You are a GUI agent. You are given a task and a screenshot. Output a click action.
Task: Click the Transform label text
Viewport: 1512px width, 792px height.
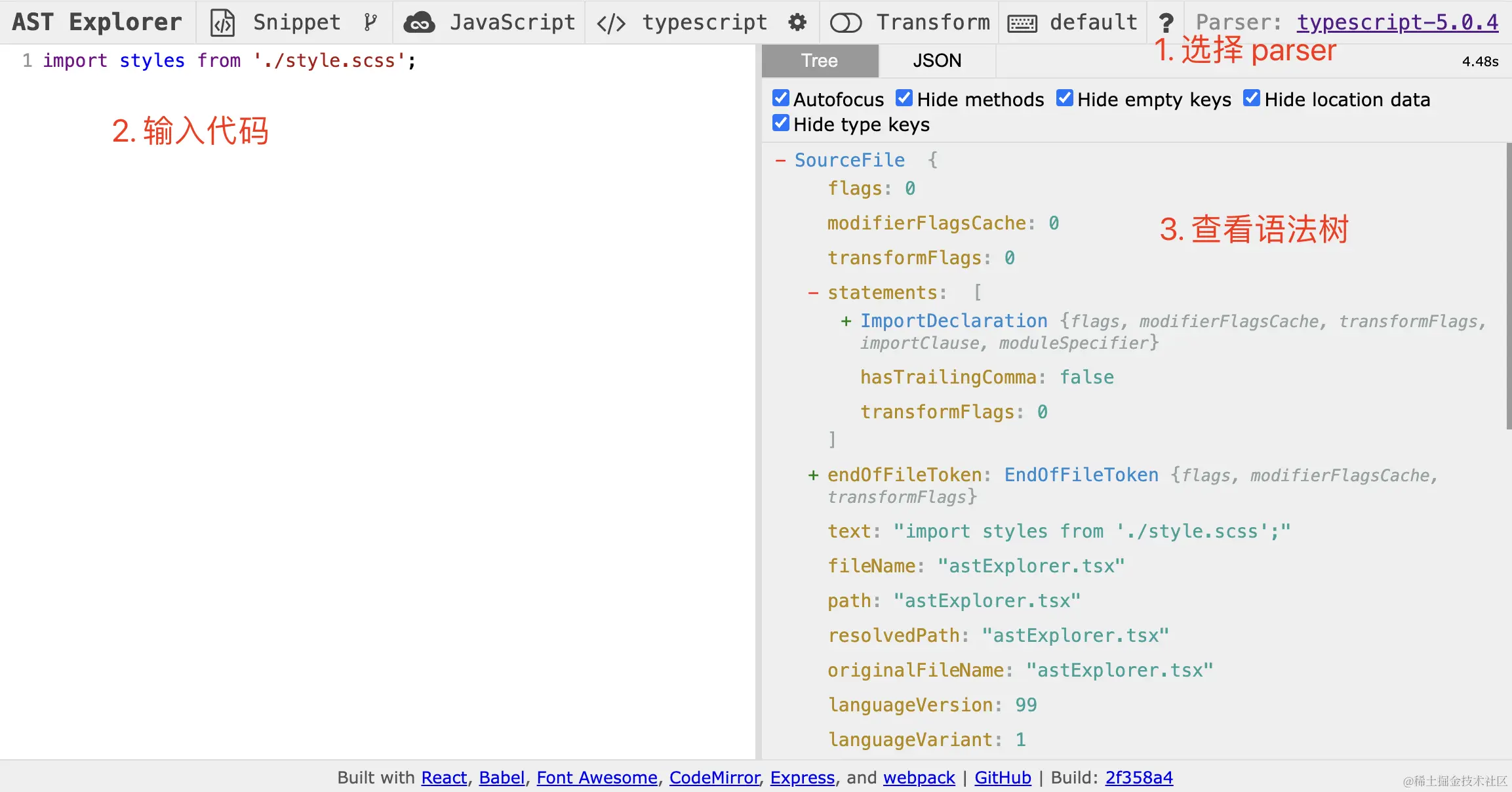point(933,22)
